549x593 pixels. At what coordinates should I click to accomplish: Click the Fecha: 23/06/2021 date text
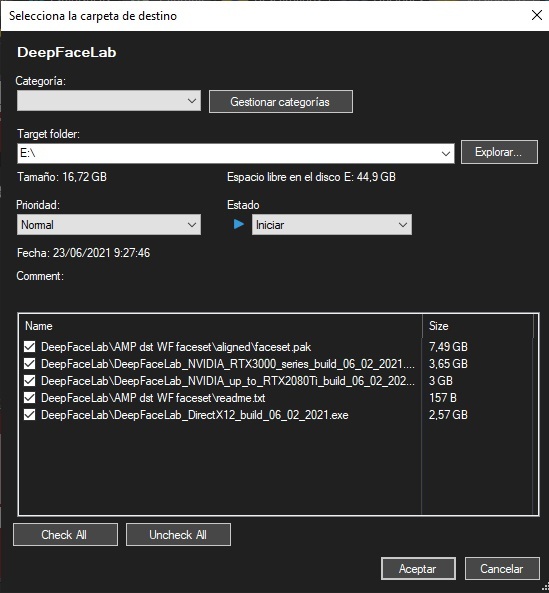point(83,253)
